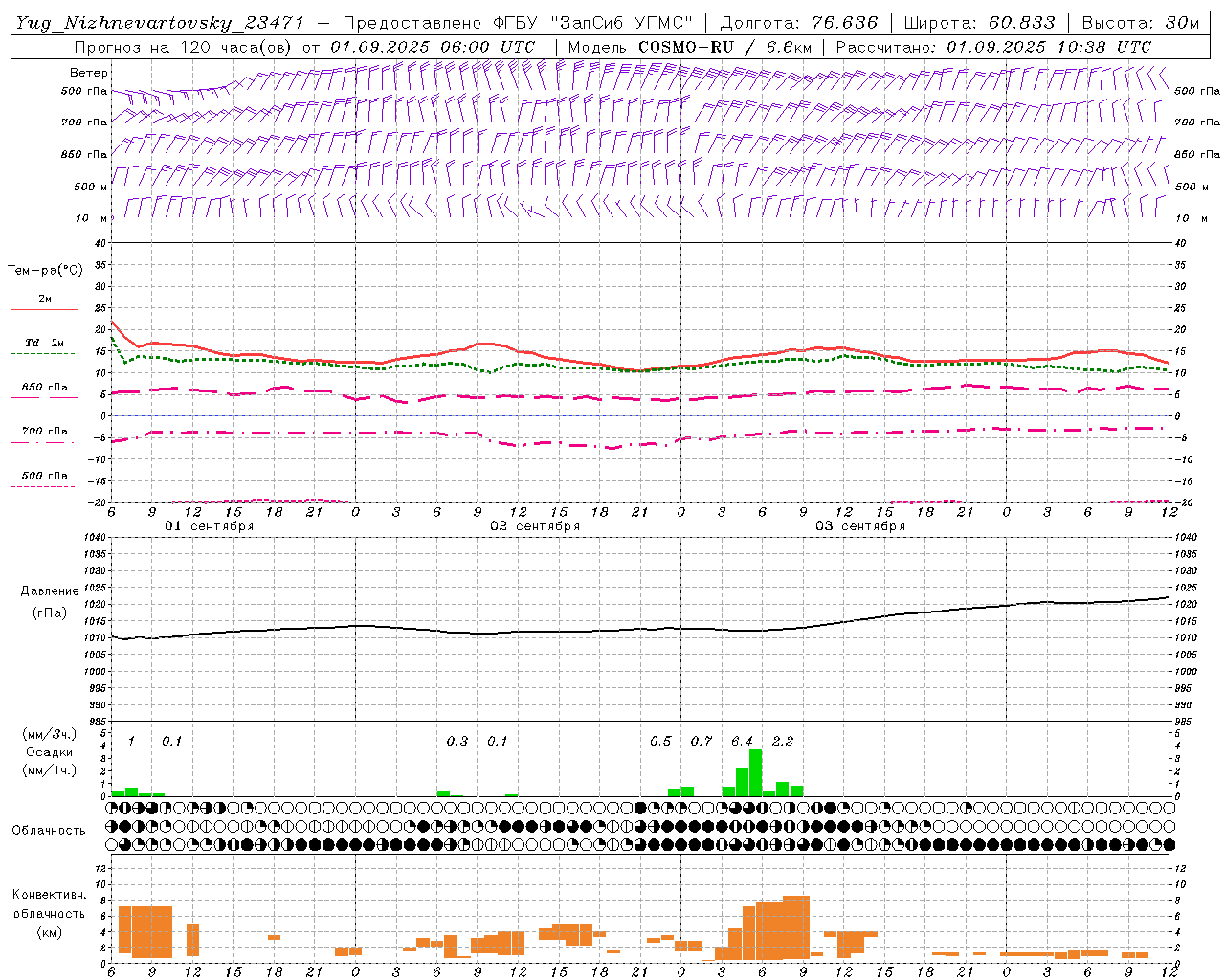Click the '(мм/1ч.)' precipitation unit label

pos(51,770)
